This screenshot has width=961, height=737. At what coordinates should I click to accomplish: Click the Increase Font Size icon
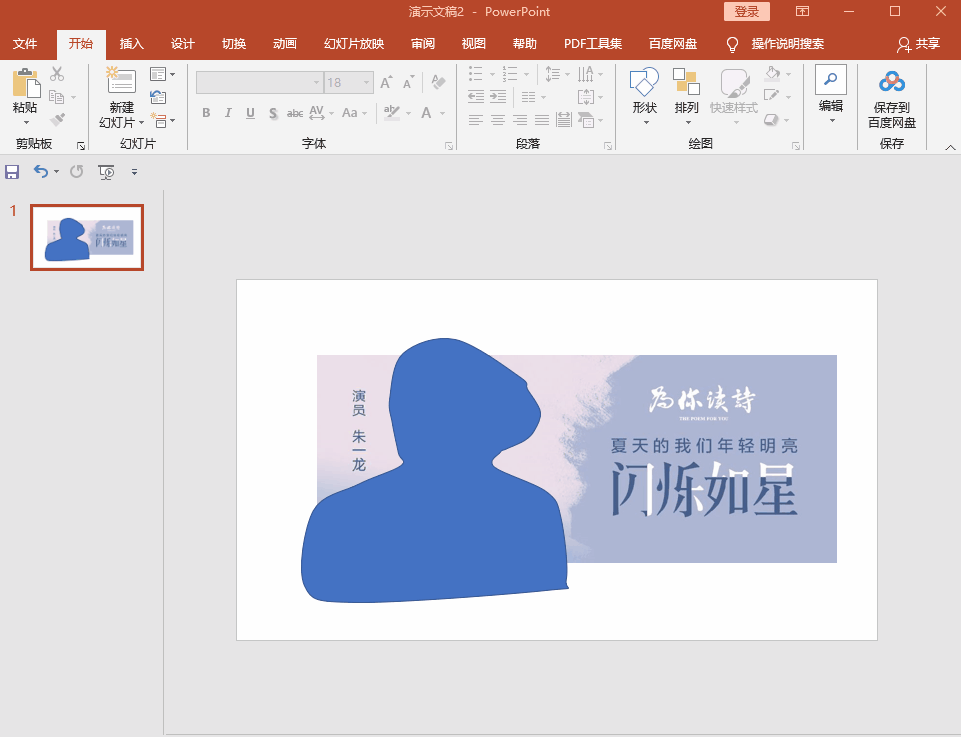click(386, 83)
